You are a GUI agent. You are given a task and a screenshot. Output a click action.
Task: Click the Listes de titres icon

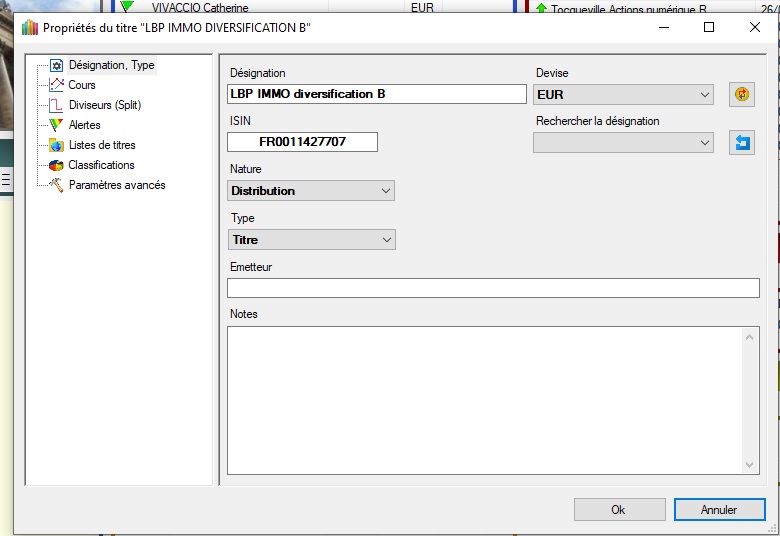click(x=57, y=145)
